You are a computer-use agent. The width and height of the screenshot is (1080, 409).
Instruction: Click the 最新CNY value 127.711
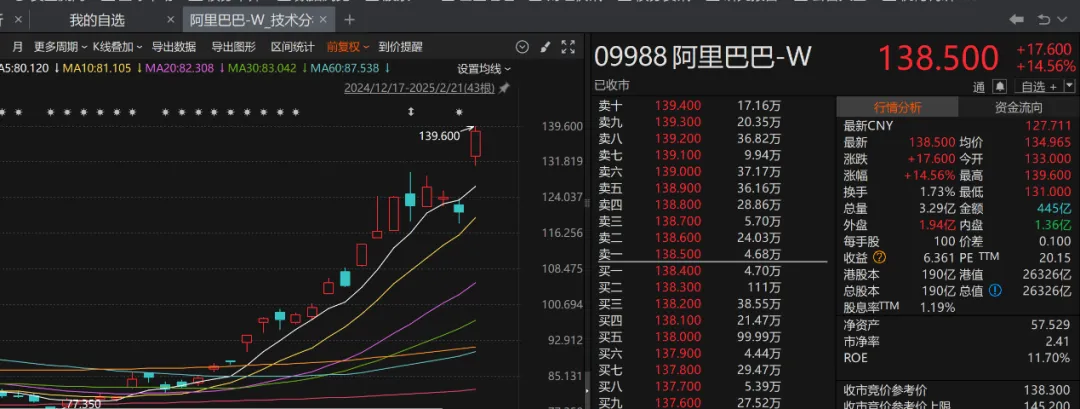[x=1048, y=126]
